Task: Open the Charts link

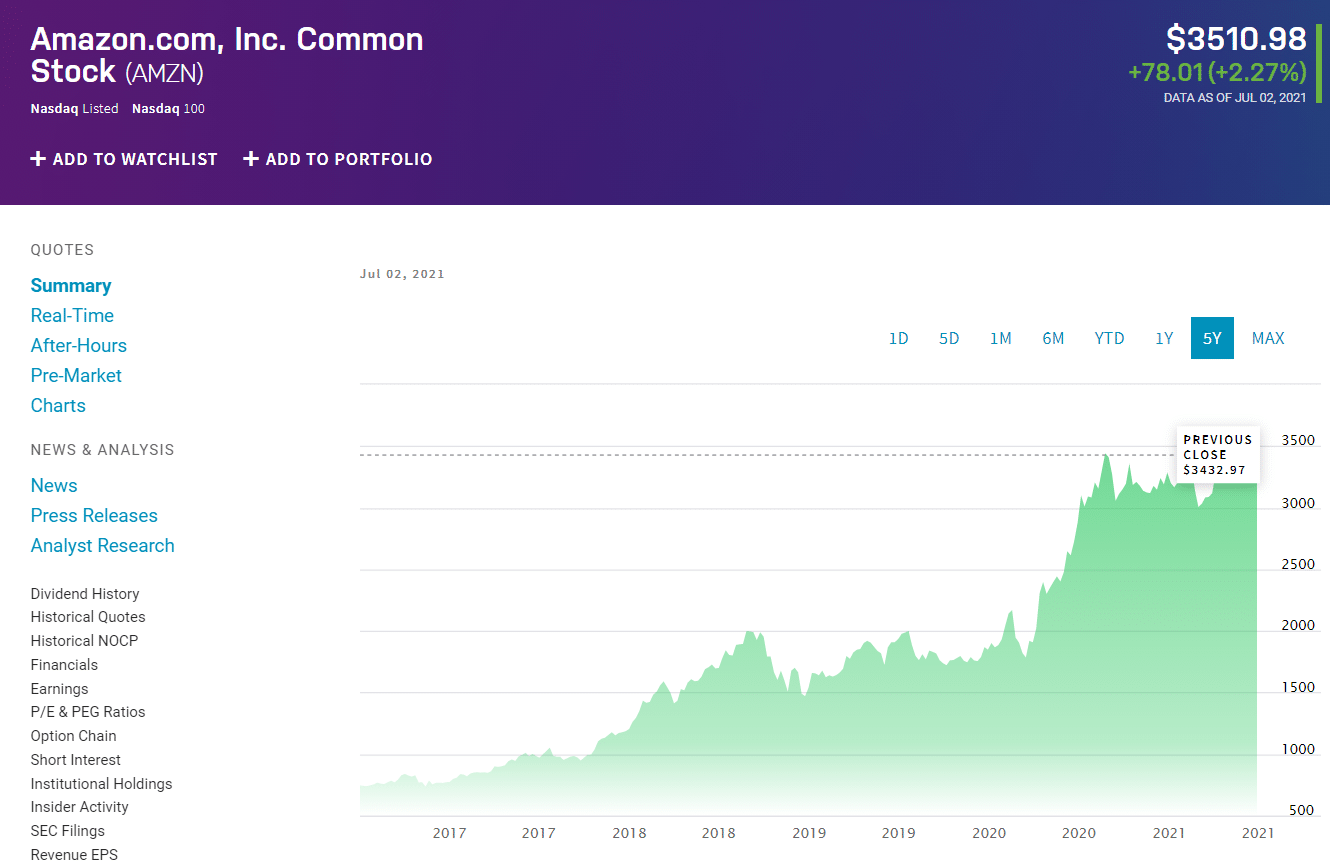Action: click(58, 406)
